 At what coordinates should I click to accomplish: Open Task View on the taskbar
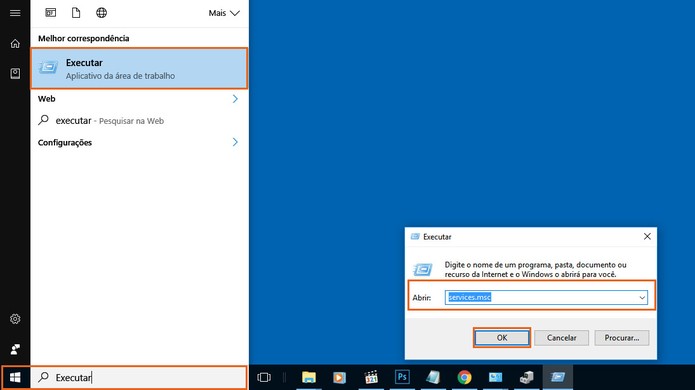(264, 378)
